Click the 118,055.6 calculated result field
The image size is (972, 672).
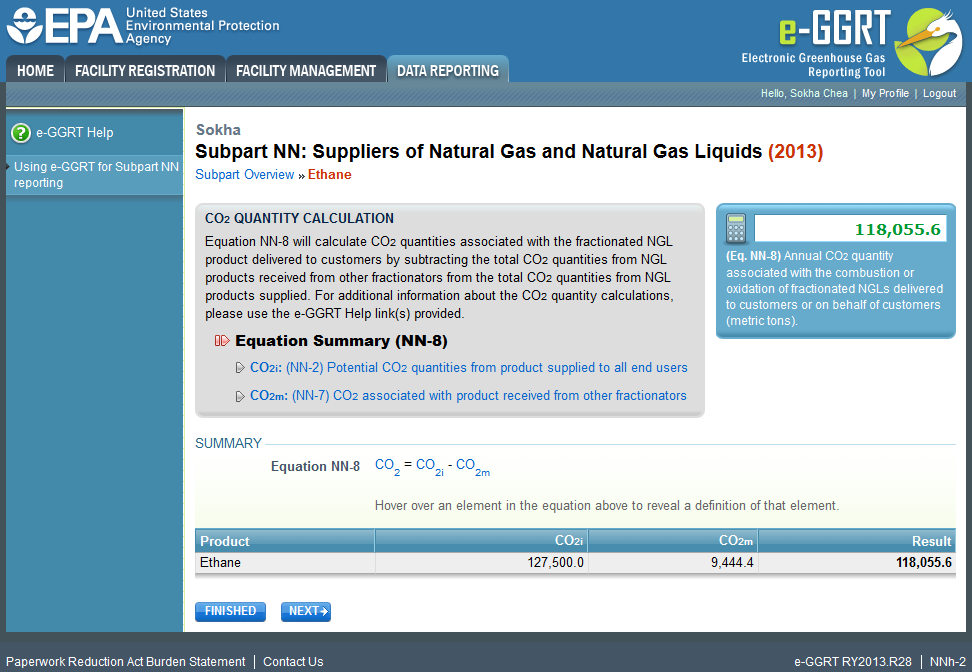tap(850, 229)
